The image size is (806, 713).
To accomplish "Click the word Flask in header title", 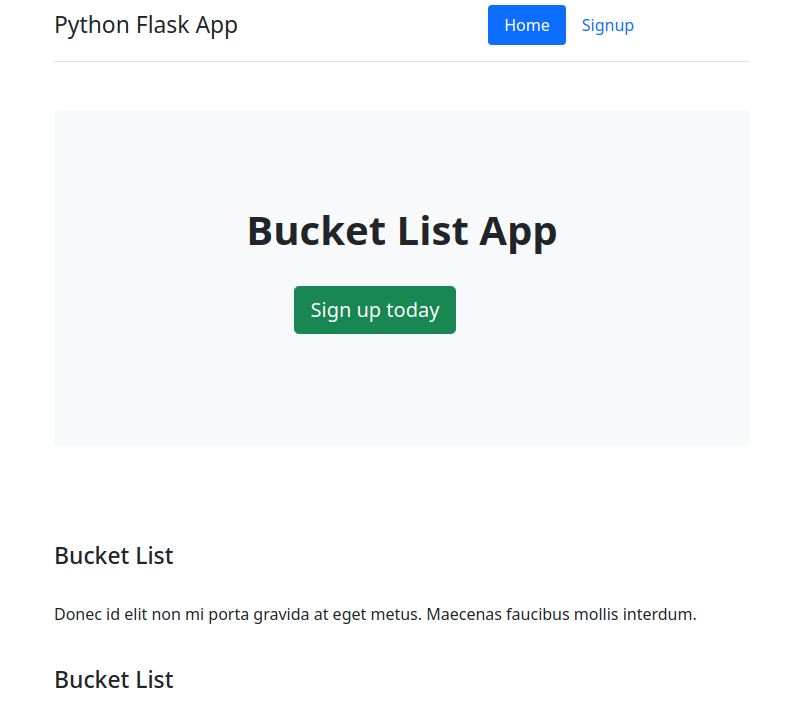I will pyautogui.click(x=162, y=25).
